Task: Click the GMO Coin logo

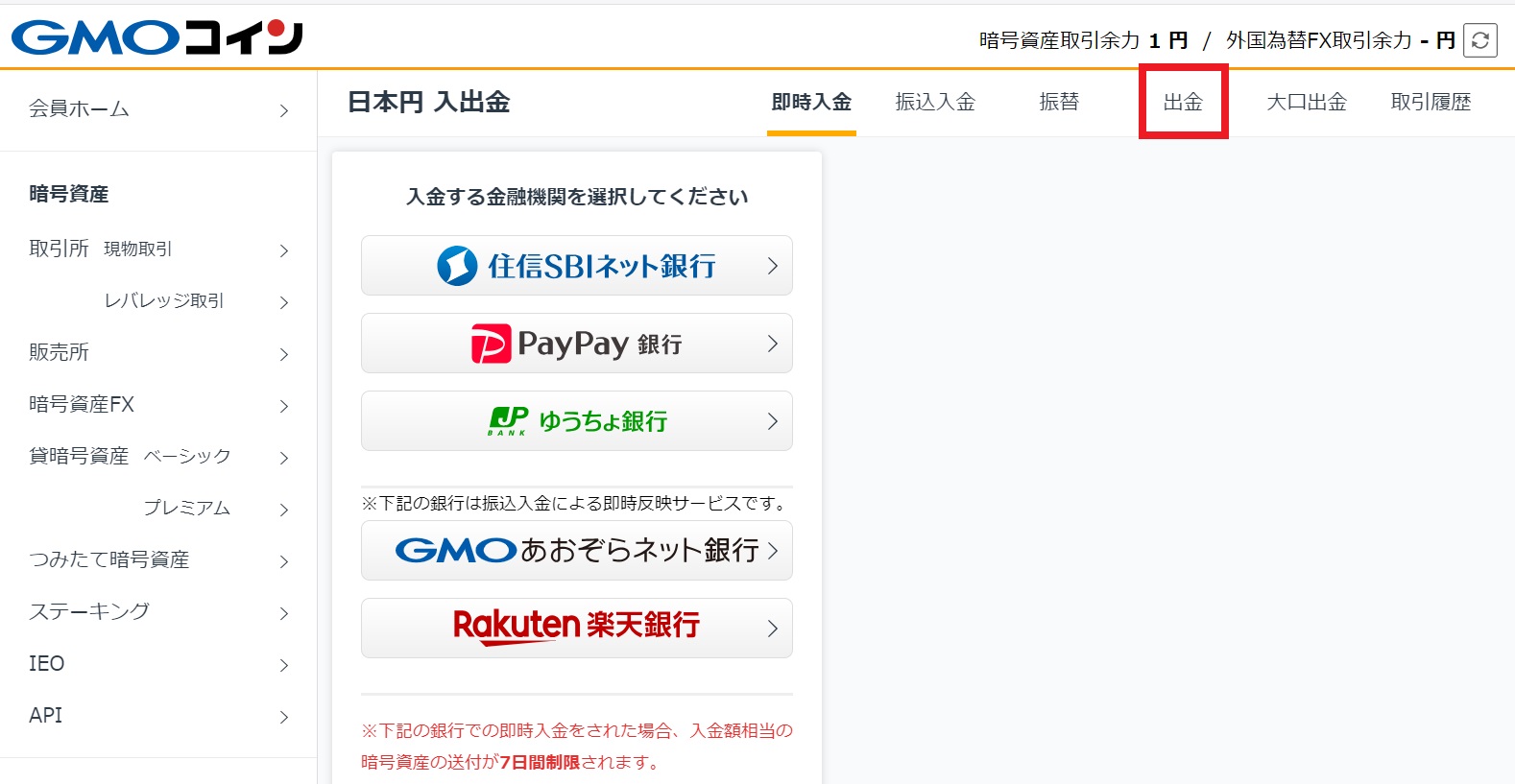Action: pos(157,37)
